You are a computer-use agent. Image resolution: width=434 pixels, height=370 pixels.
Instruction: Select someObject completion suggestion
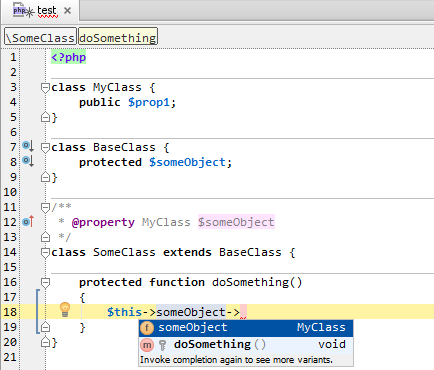click(246, 328)
